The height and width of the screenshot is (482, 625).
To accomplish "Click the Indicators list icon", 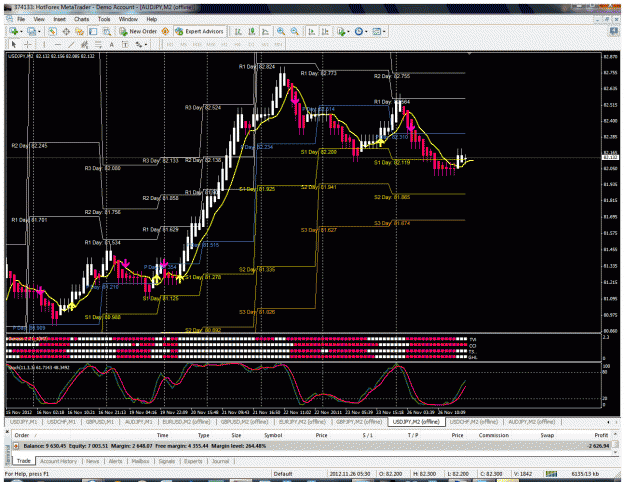I will 341,31.
